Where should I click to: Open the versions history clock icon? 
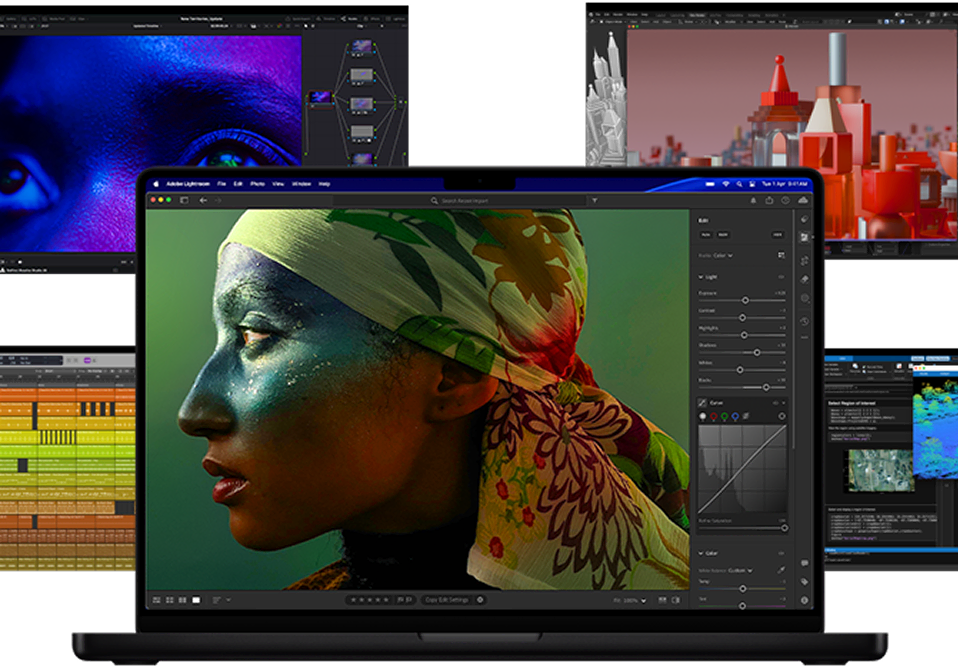tap(804, 321)
